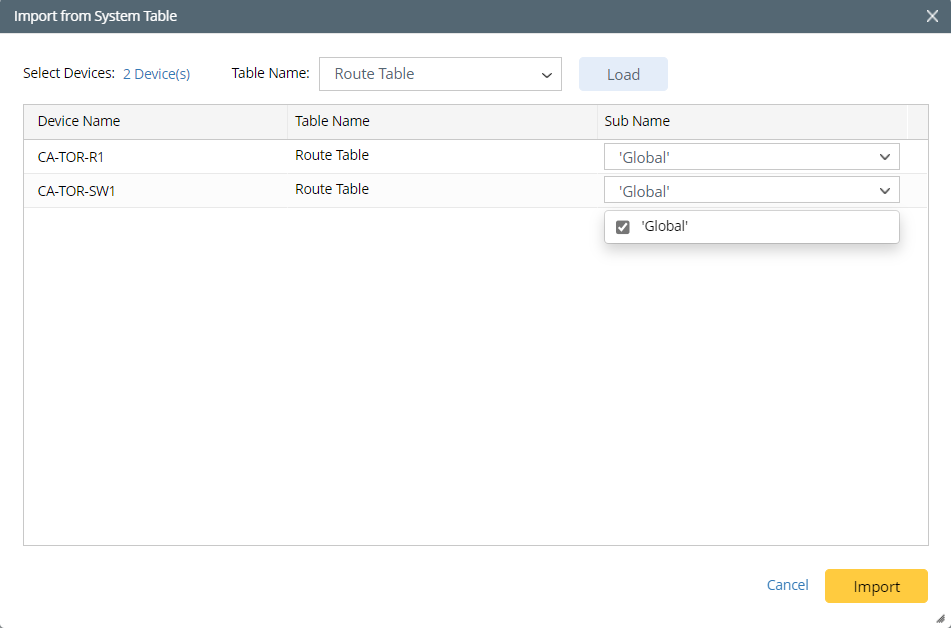Click the dialog title bar text

click(95, 16)
